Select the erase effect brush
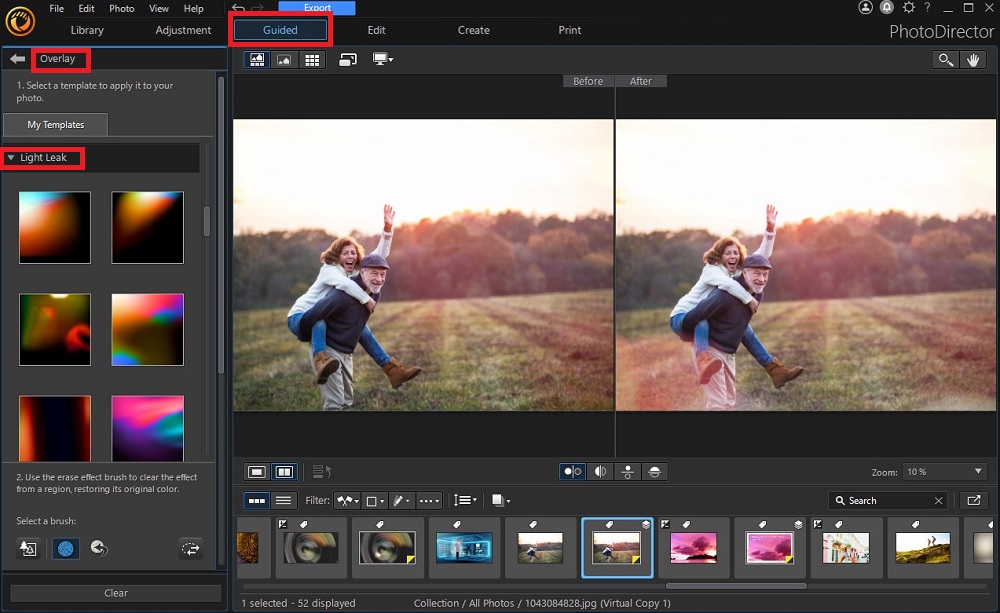Viewport: 1000px width, 613px height. click(65, 548)
